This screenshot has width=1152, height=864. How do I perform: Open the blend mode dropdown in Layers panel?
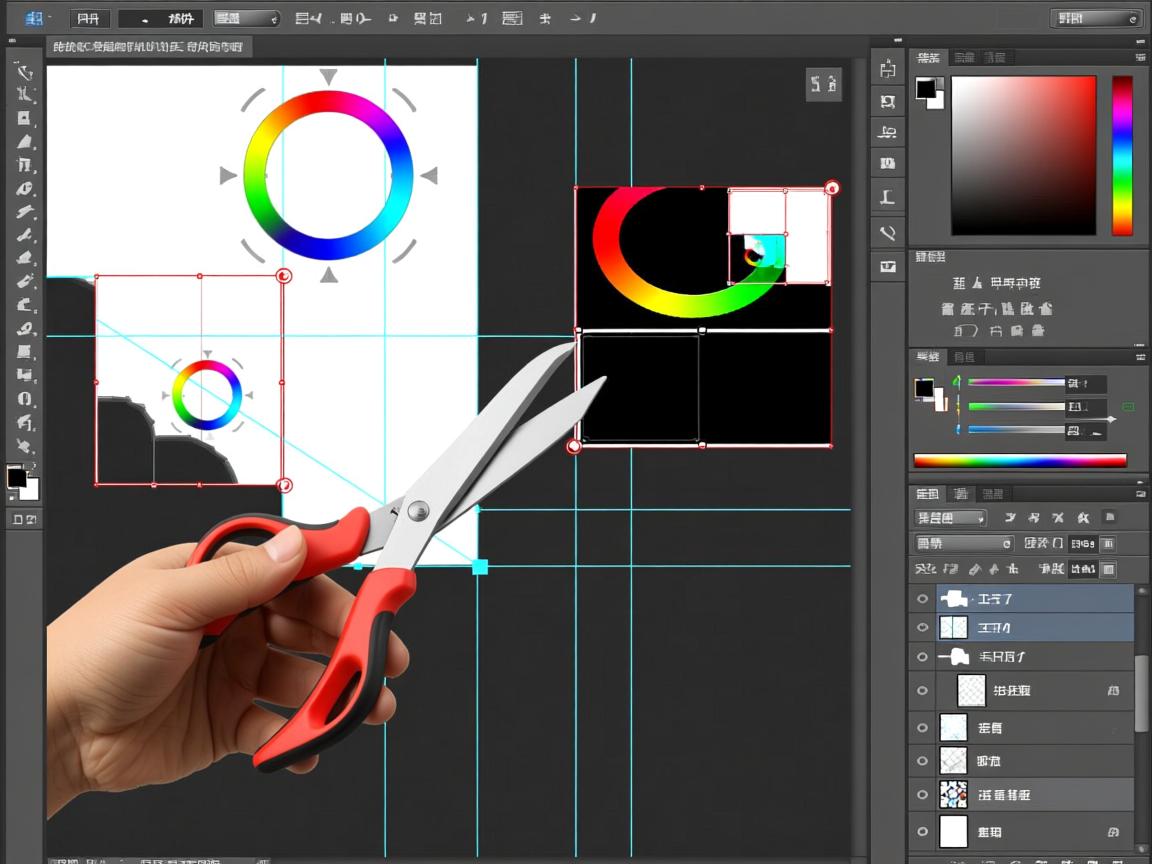click(964, 544)
